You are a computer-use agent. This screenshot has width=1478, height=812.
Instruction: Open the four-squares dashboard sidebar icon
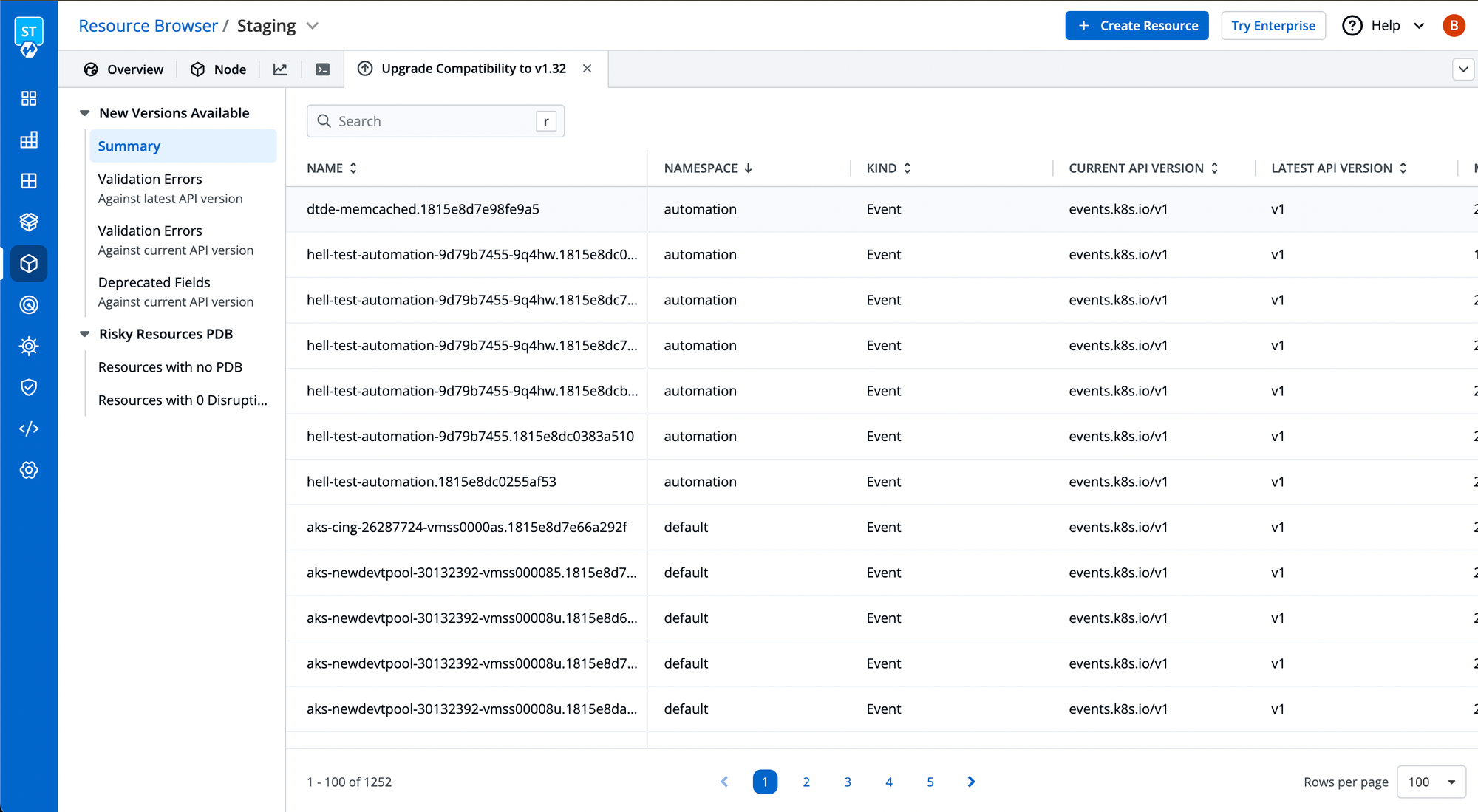(x=29, y=98)
